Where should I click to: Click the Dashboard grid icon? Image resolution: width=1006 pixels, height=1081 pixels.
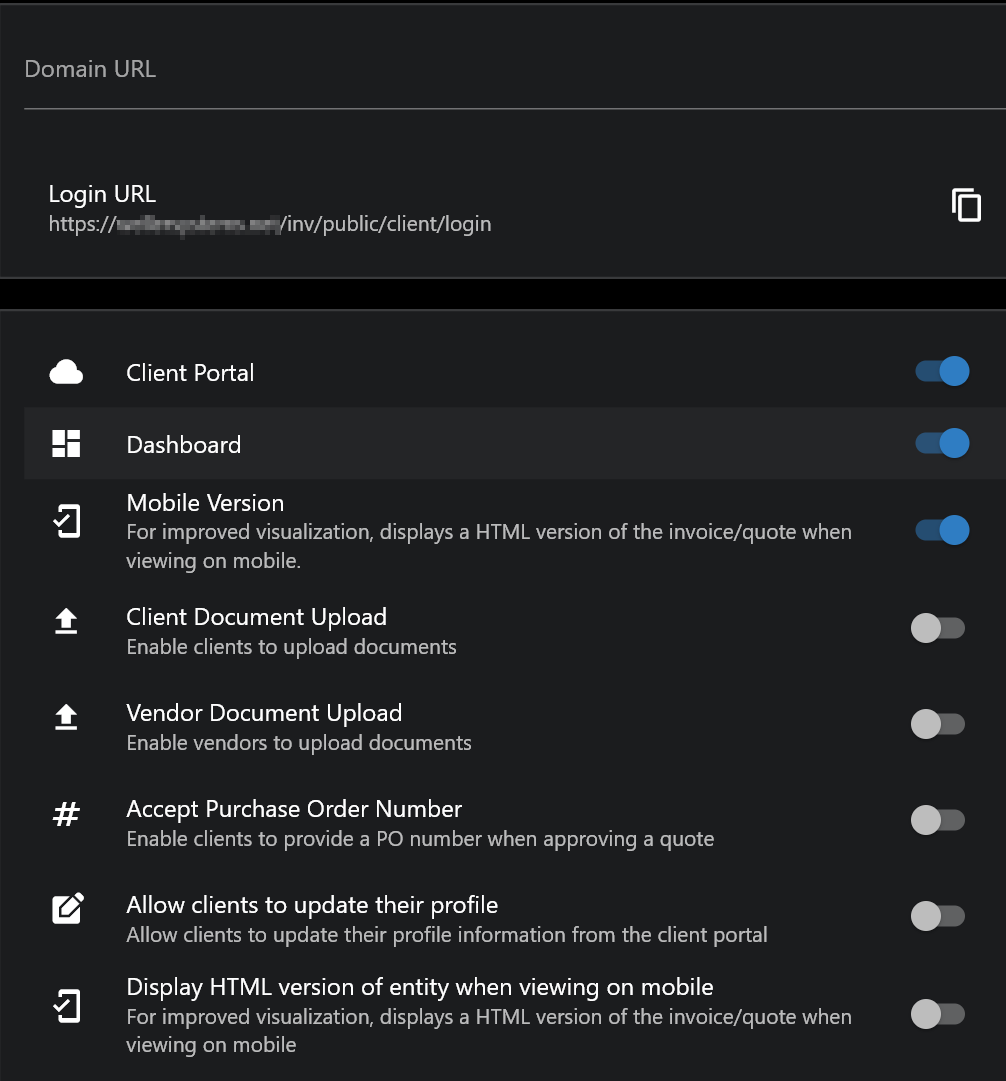point(66,444)
